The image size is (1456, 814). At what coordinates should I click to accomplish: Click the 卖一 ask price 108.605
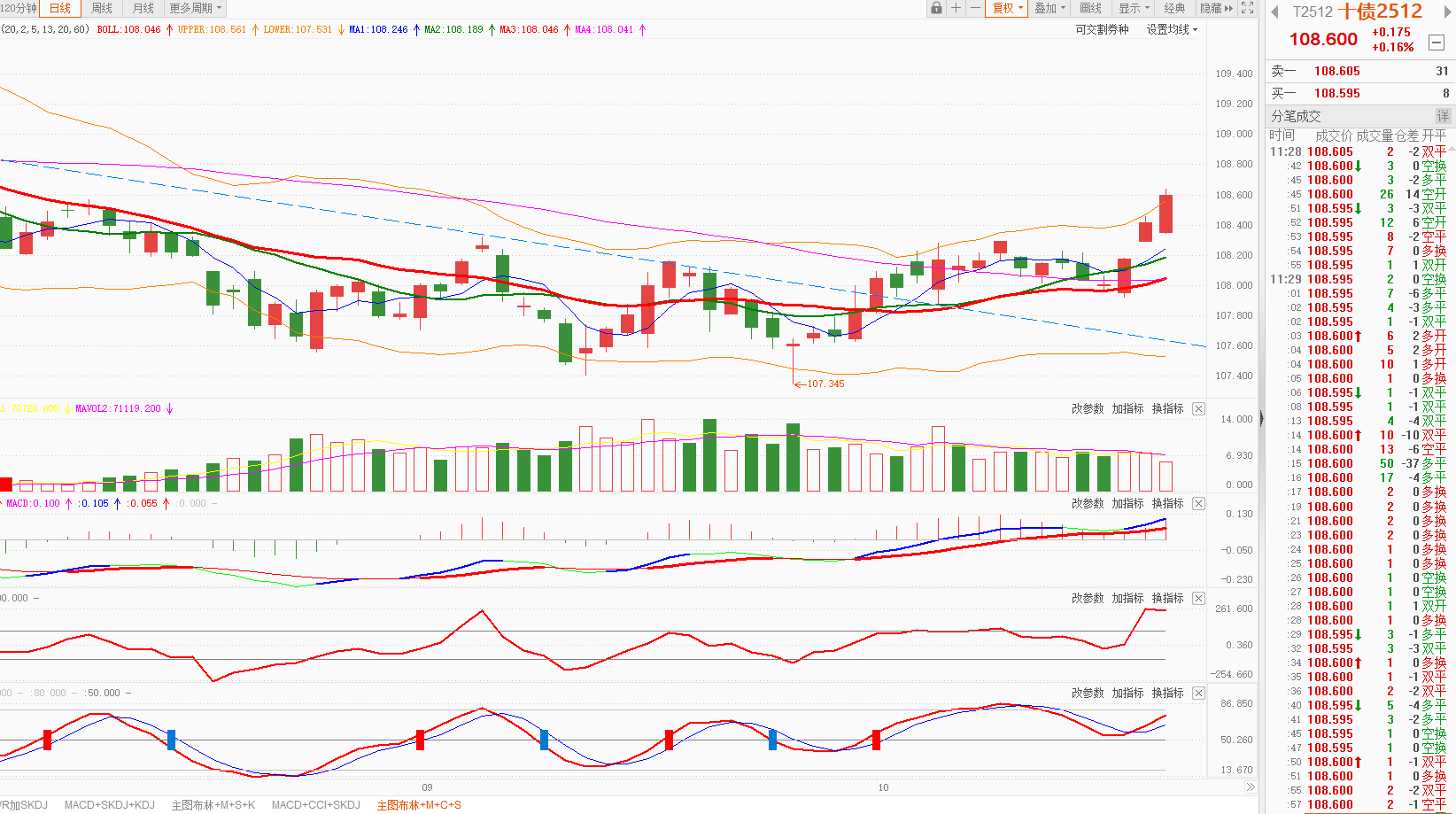click(1336, 71)
